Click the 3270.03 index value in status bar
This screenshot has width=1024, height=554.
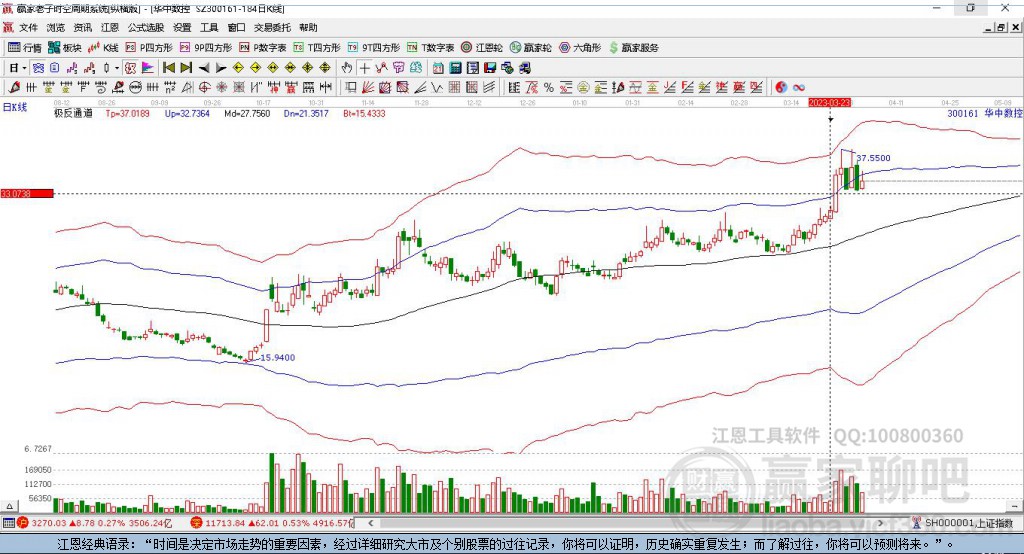[x=49, y=523]
